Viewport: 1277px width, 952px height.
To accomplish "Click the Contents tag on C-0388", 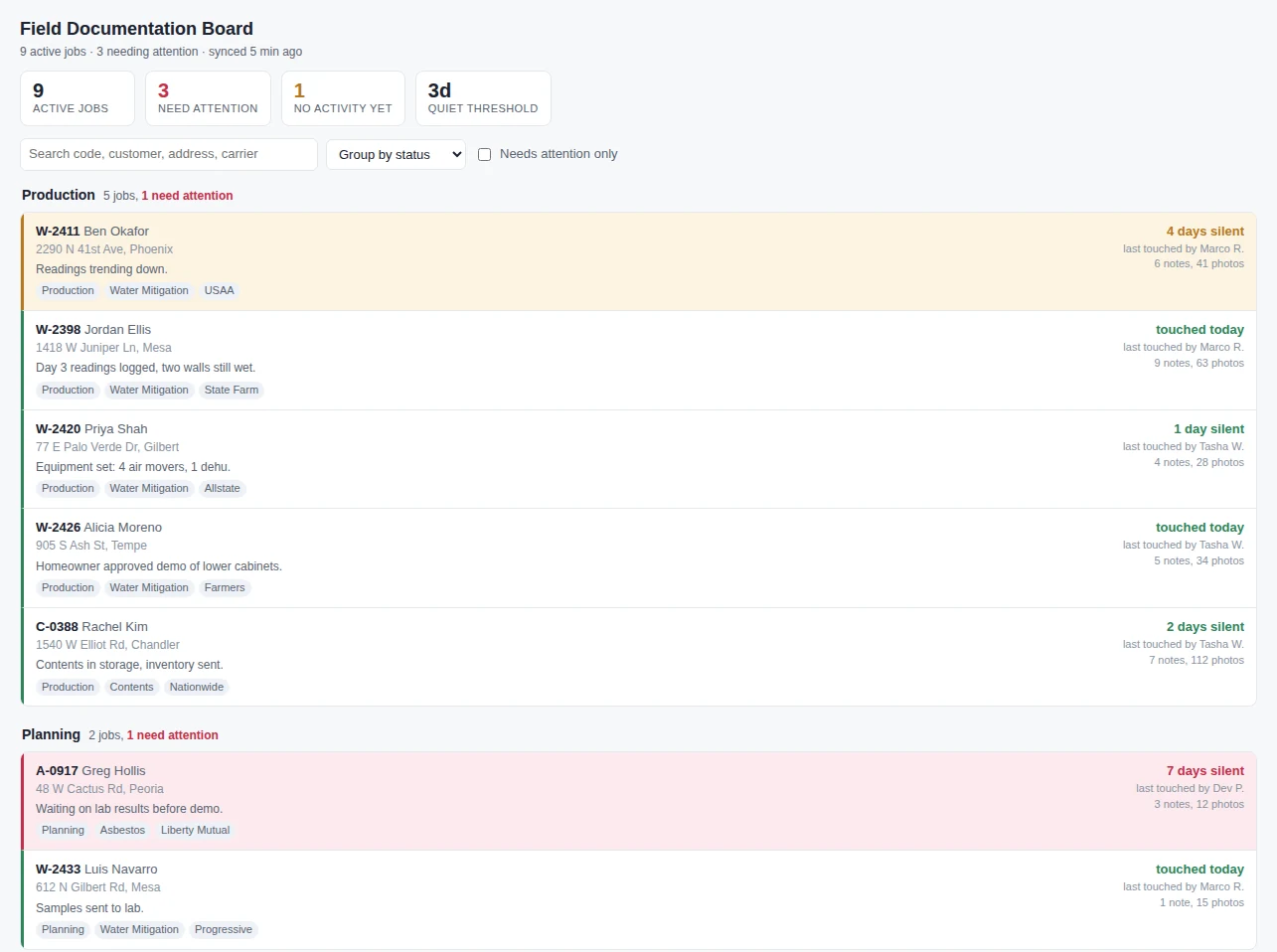I will tap(132, 688).
